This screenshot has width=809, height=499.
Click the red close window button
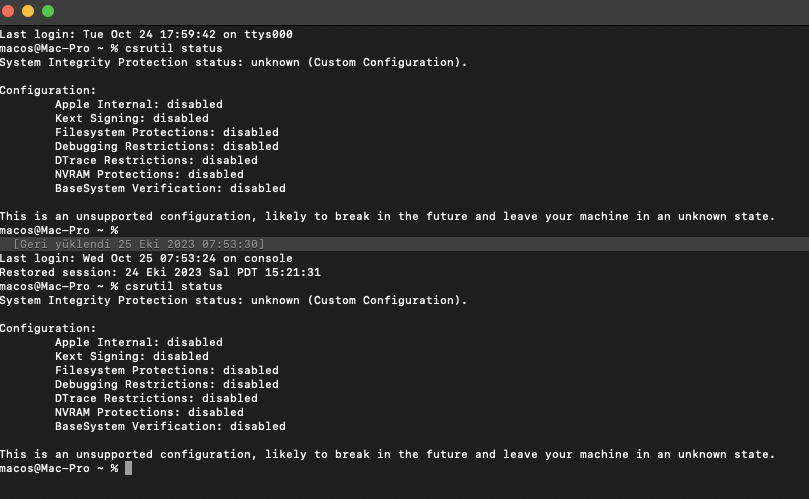point(9,11)
